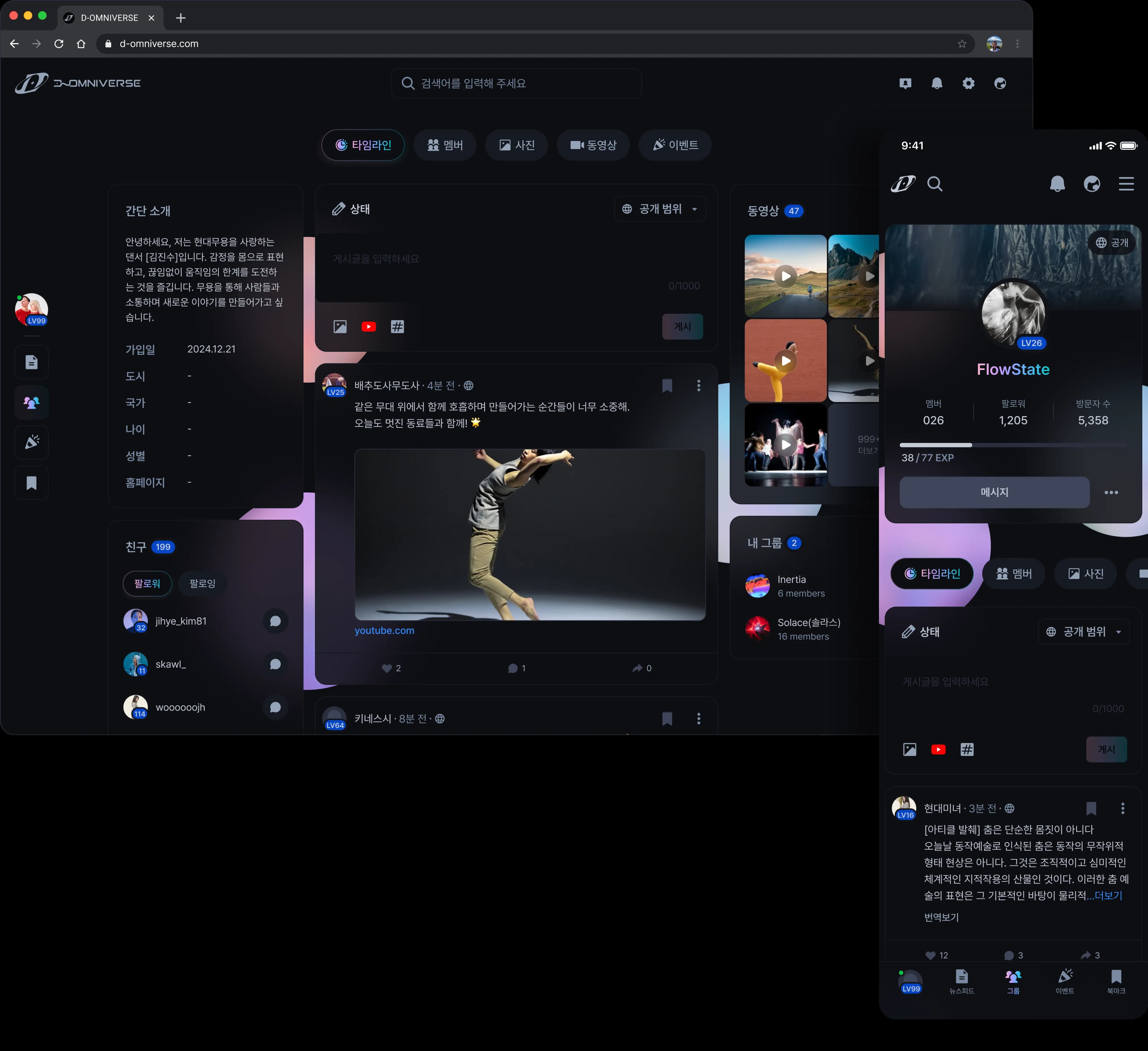Click the YouTube icon in desktop status composer
The width and height of the screenshot is (1148, 1051).
(x=368, y=326)
